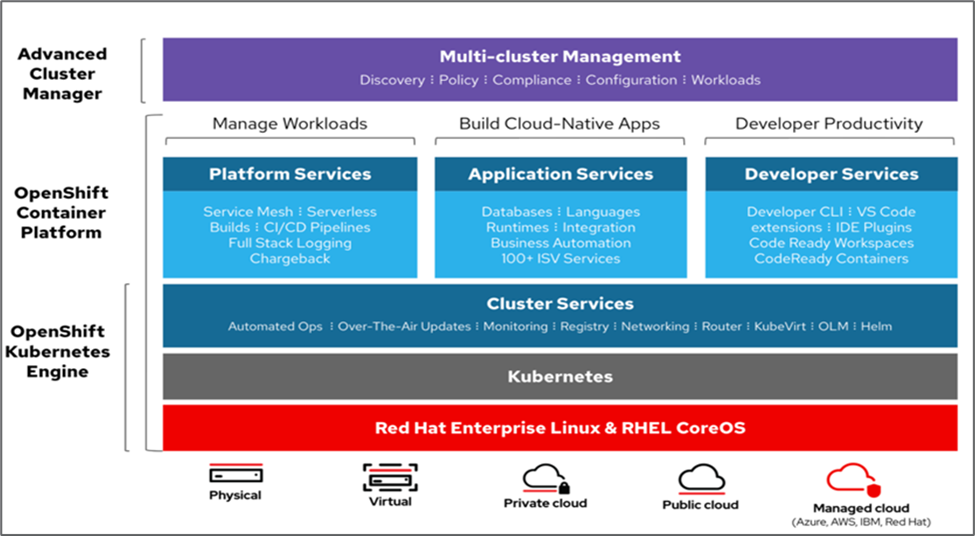The width and height of the screenshot is (975, 536).
Task: Click the Over-The-Air Updates text
Action: [x=404, y=326]
